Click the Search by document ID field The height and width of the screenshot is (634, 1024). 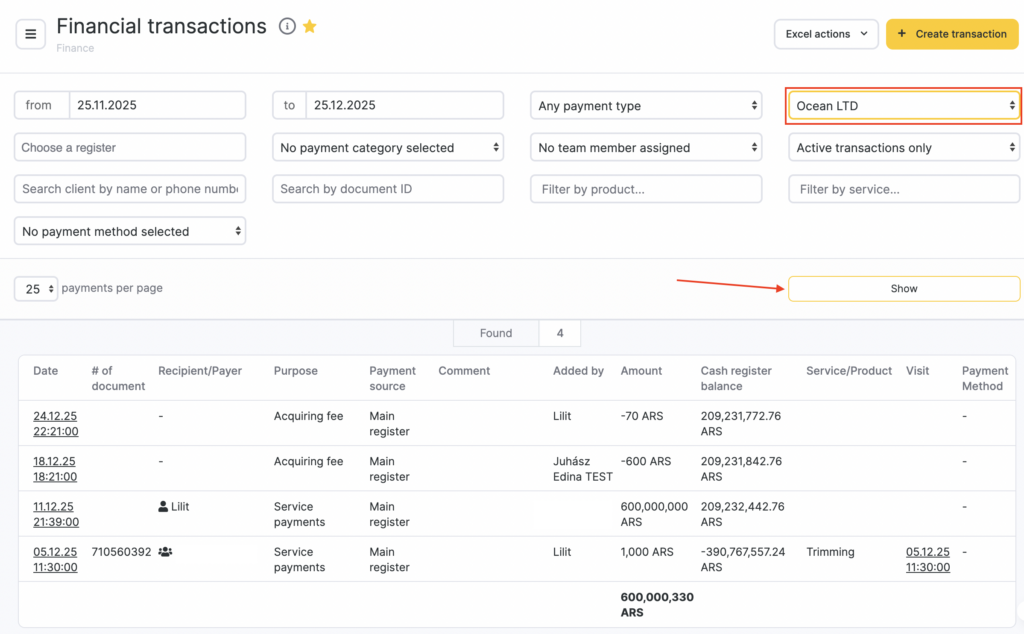click(388, 189)
